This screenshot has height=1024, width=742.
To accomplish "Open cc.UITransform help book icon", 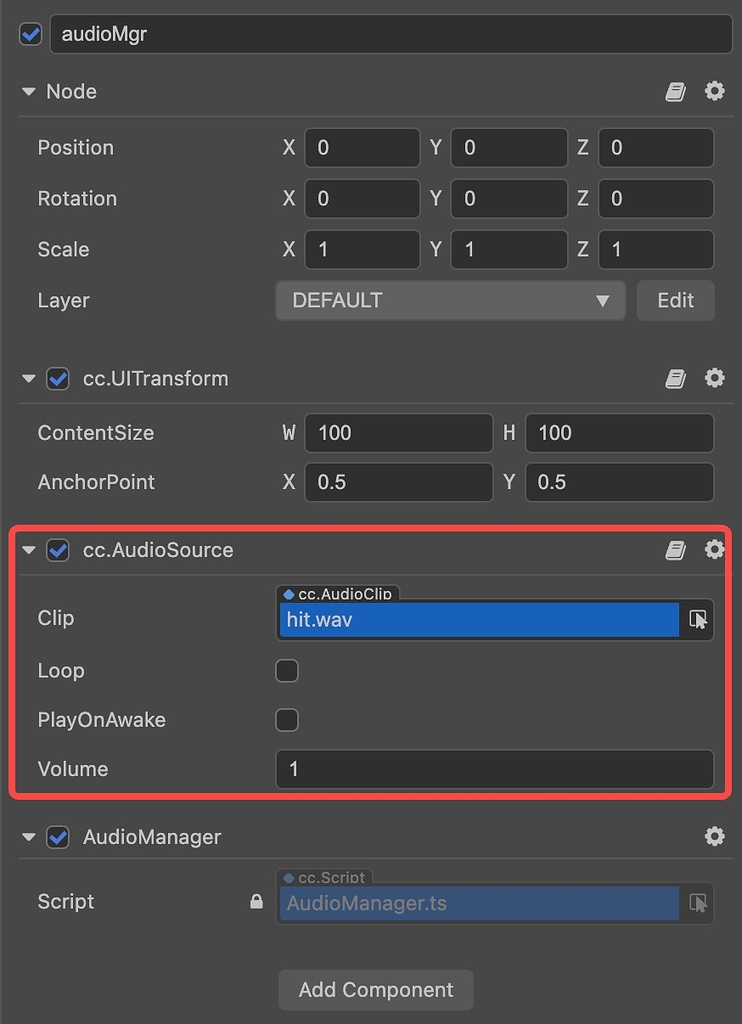I will (x=676, y=379).
